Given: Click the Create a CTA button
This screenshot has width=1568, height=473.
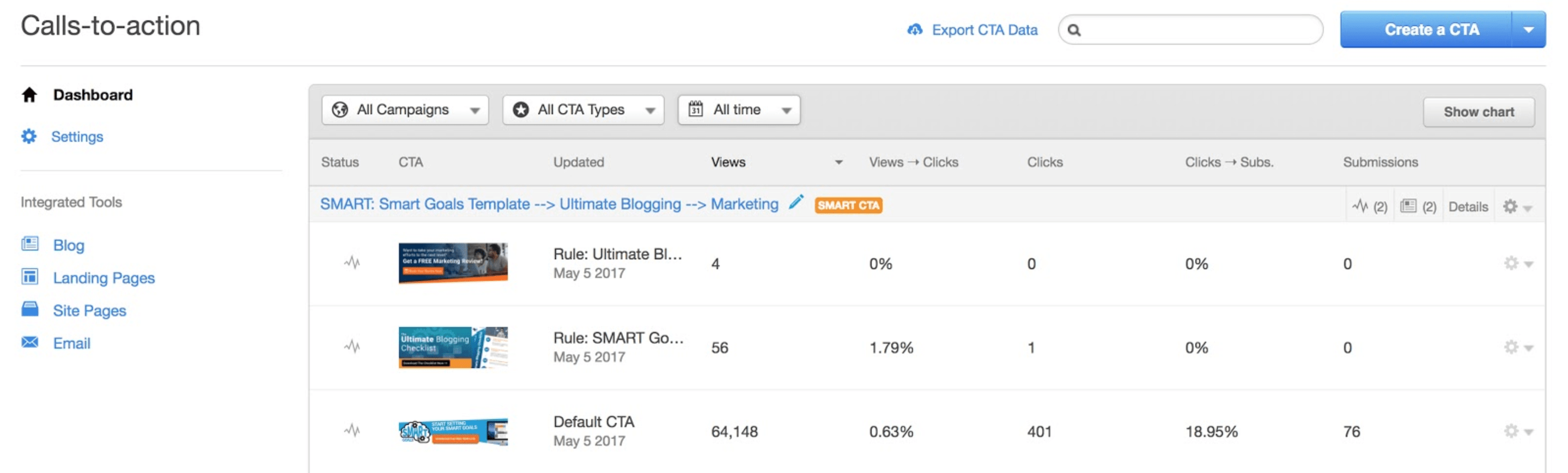Looking at the screenshot, I should [x=1426, y=29].
